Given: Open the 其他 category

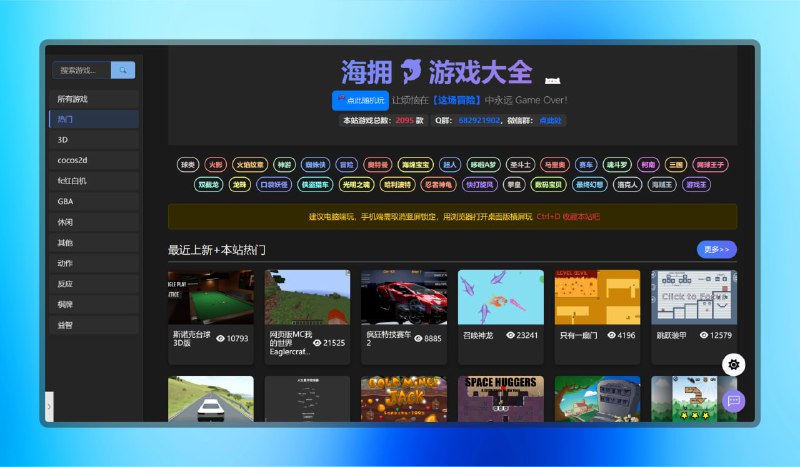Looking at the screenshot, I should [94, 243].
